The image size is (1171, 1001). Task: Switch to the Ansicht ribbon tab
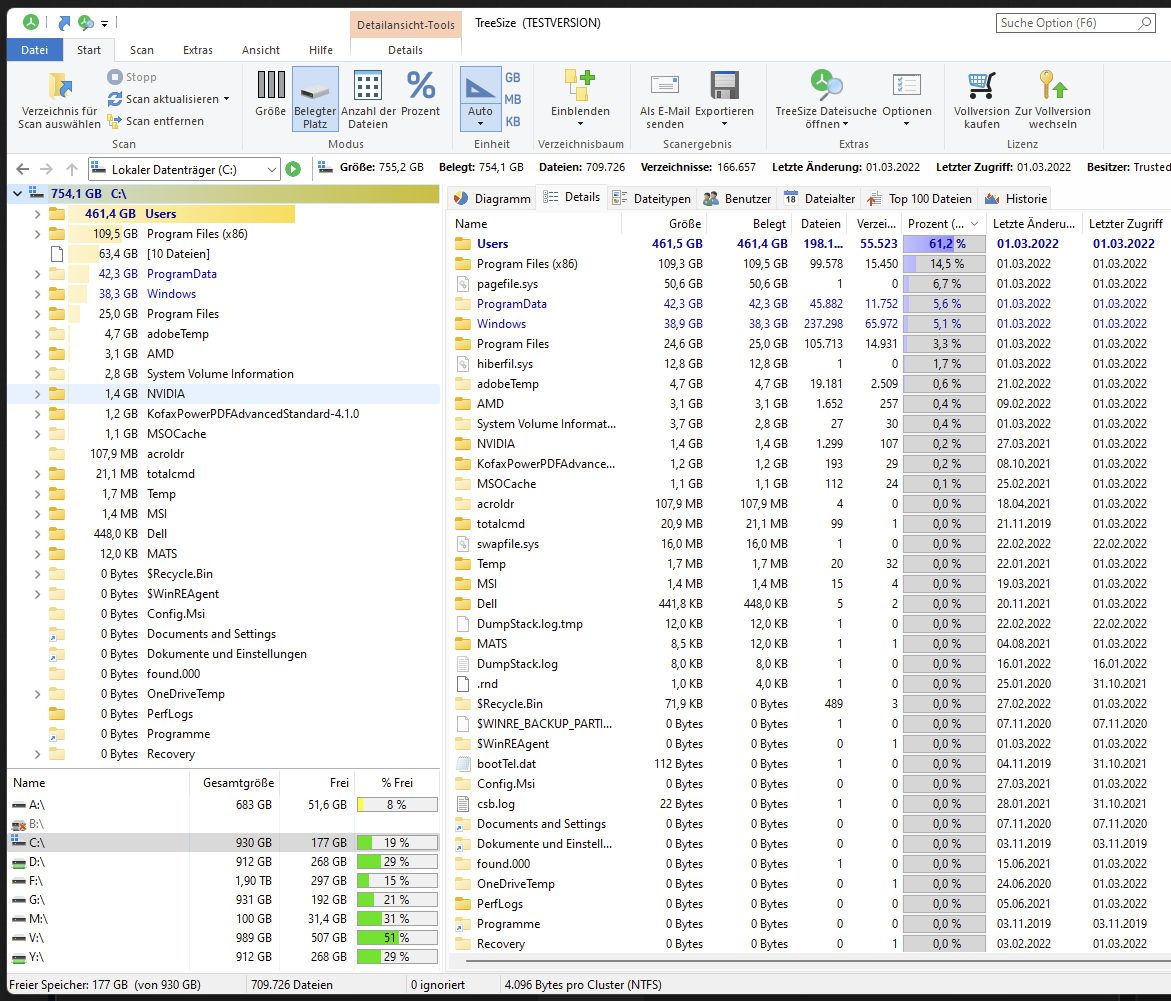point(261,50)
